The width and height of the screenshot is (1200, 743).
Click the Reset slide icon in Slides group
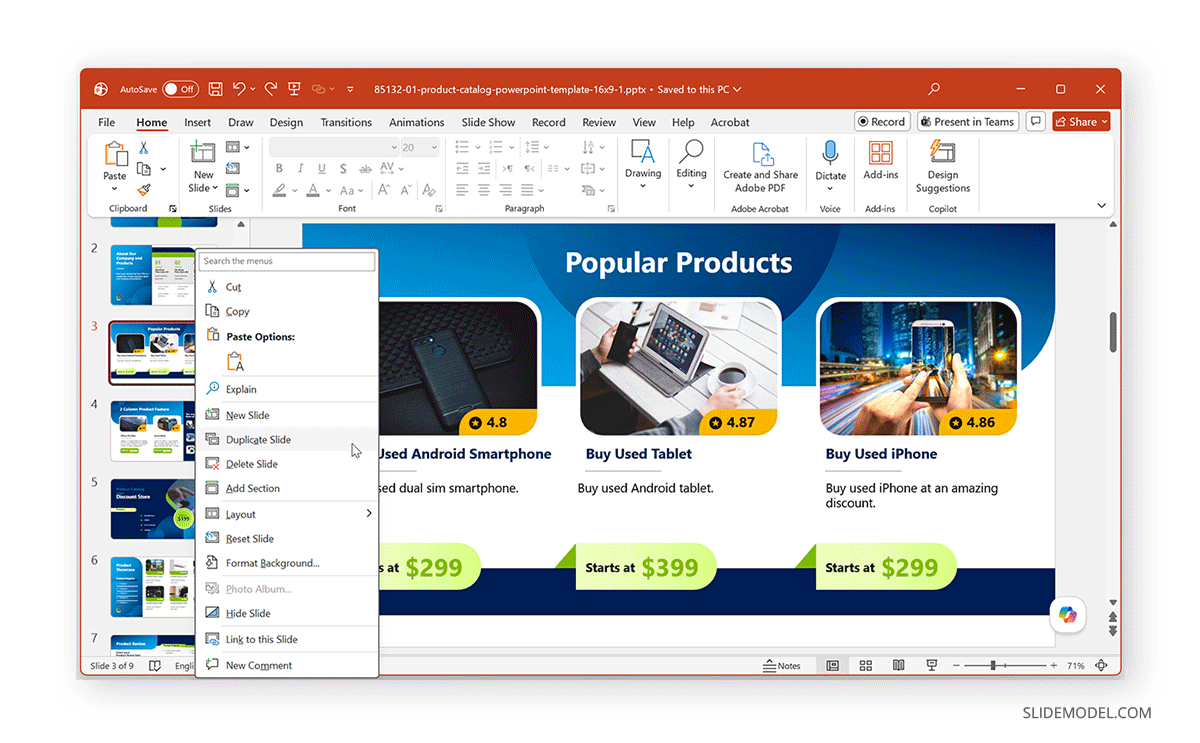point(232,168)
